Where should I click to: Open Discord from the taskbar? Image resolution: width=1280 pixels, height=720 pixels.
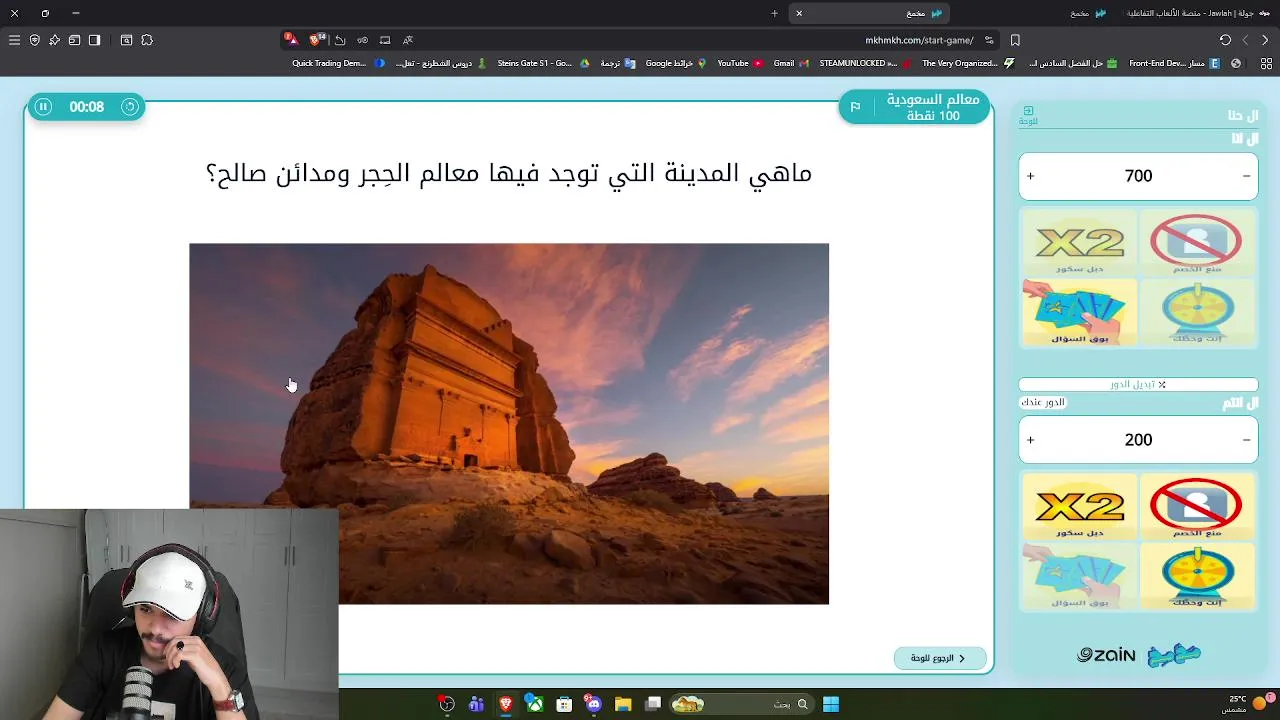pos(594,704)
